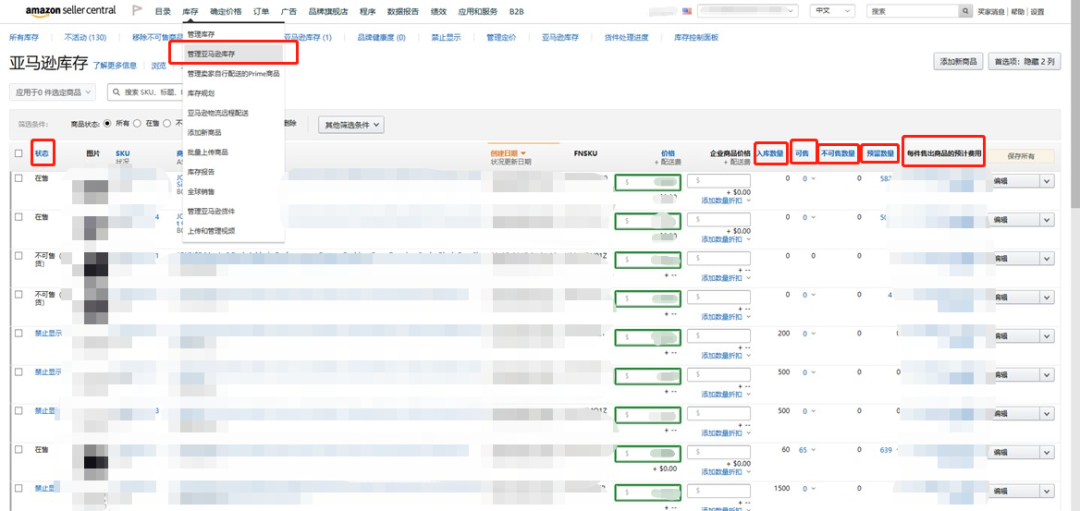Image resolution: width=1080 pixels, height=511 pixels.
Task: Open the 买家消息 link
Action: click(991, 12)
